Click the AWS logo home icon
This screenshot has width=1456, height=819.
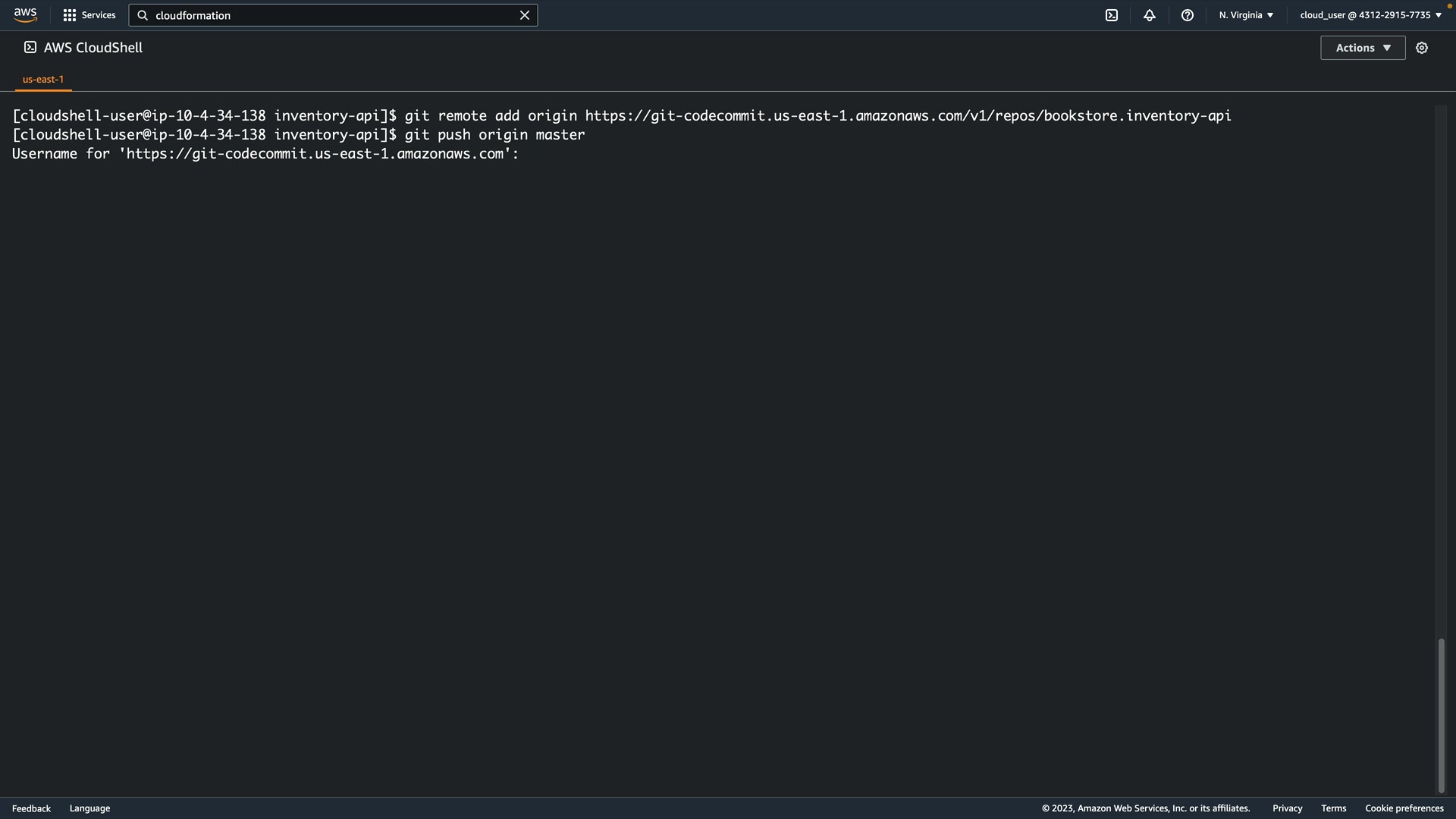25,15
